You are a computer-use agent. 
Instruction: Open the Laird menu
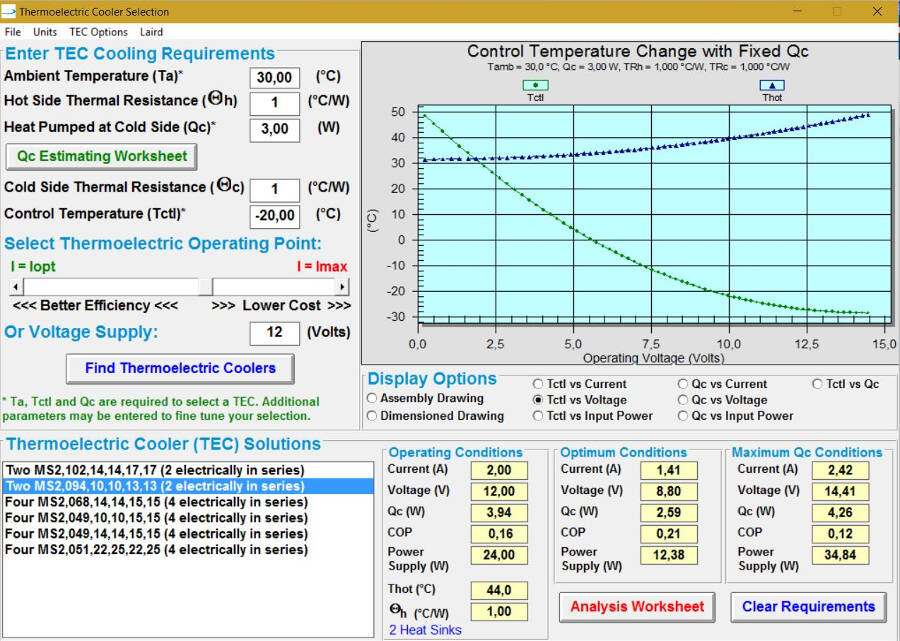click(151, 32)
